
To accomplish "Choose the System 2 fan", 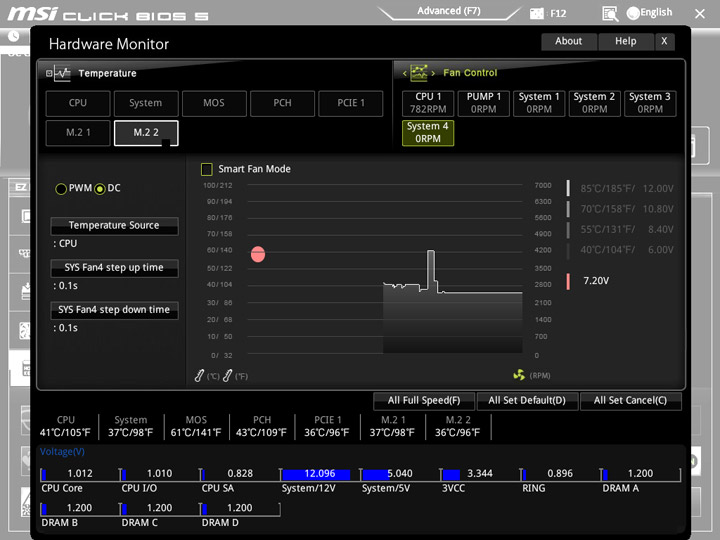I will click(595, 103).
